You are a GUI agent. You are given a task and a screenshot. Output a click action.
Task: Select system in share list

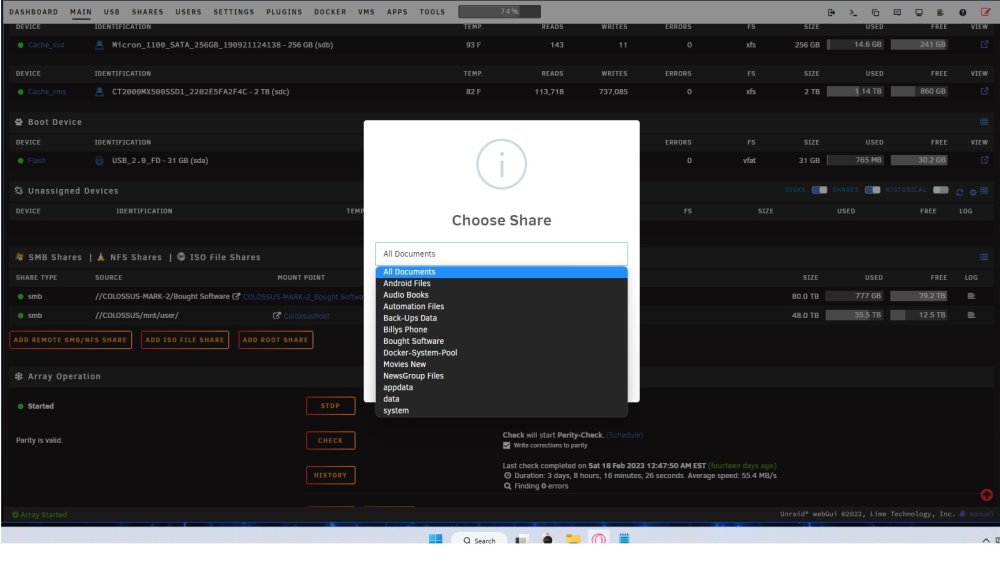tap(501, 410)
